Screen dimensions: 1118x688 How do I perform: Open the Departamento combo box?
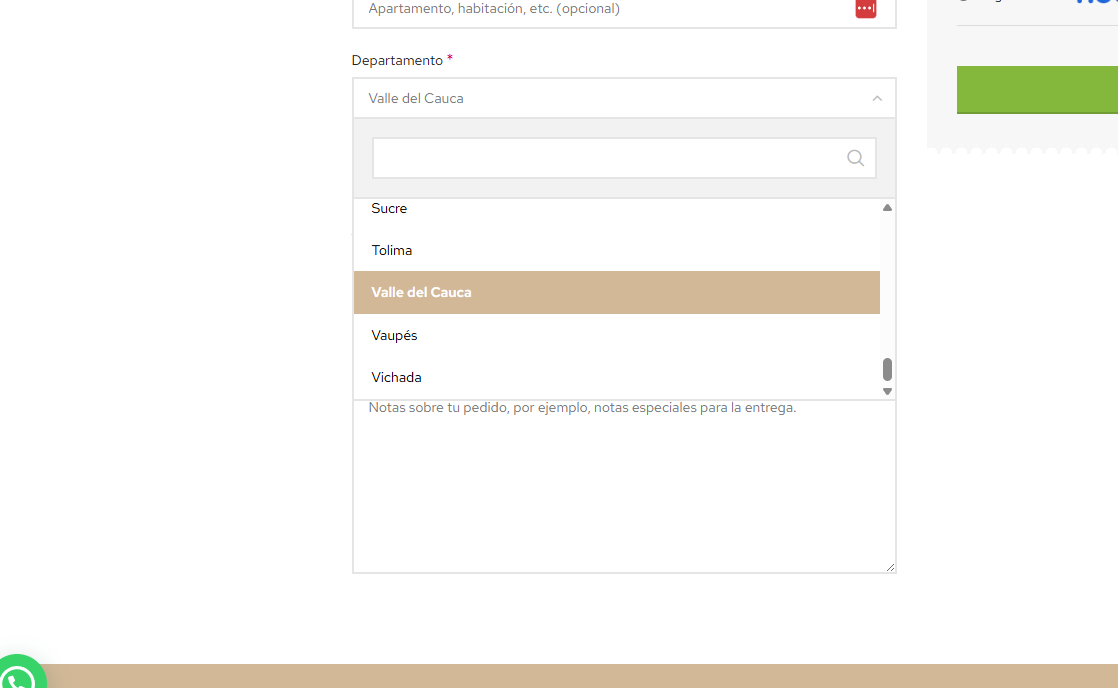click(624, 98)
